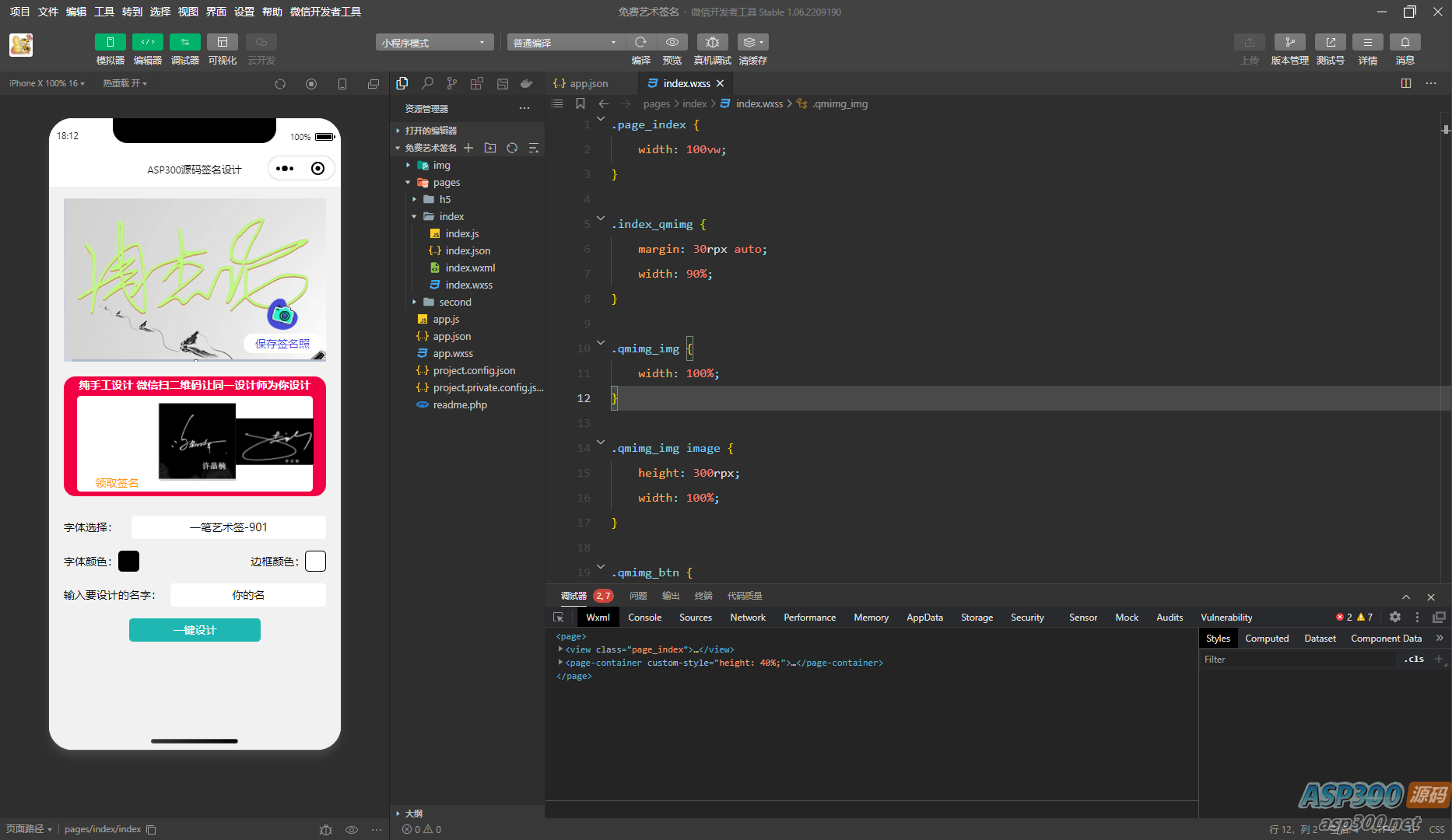Open the docker whale panel icon
The height and width of the screenshot is (840, 1452).
(x=527, y=83)
